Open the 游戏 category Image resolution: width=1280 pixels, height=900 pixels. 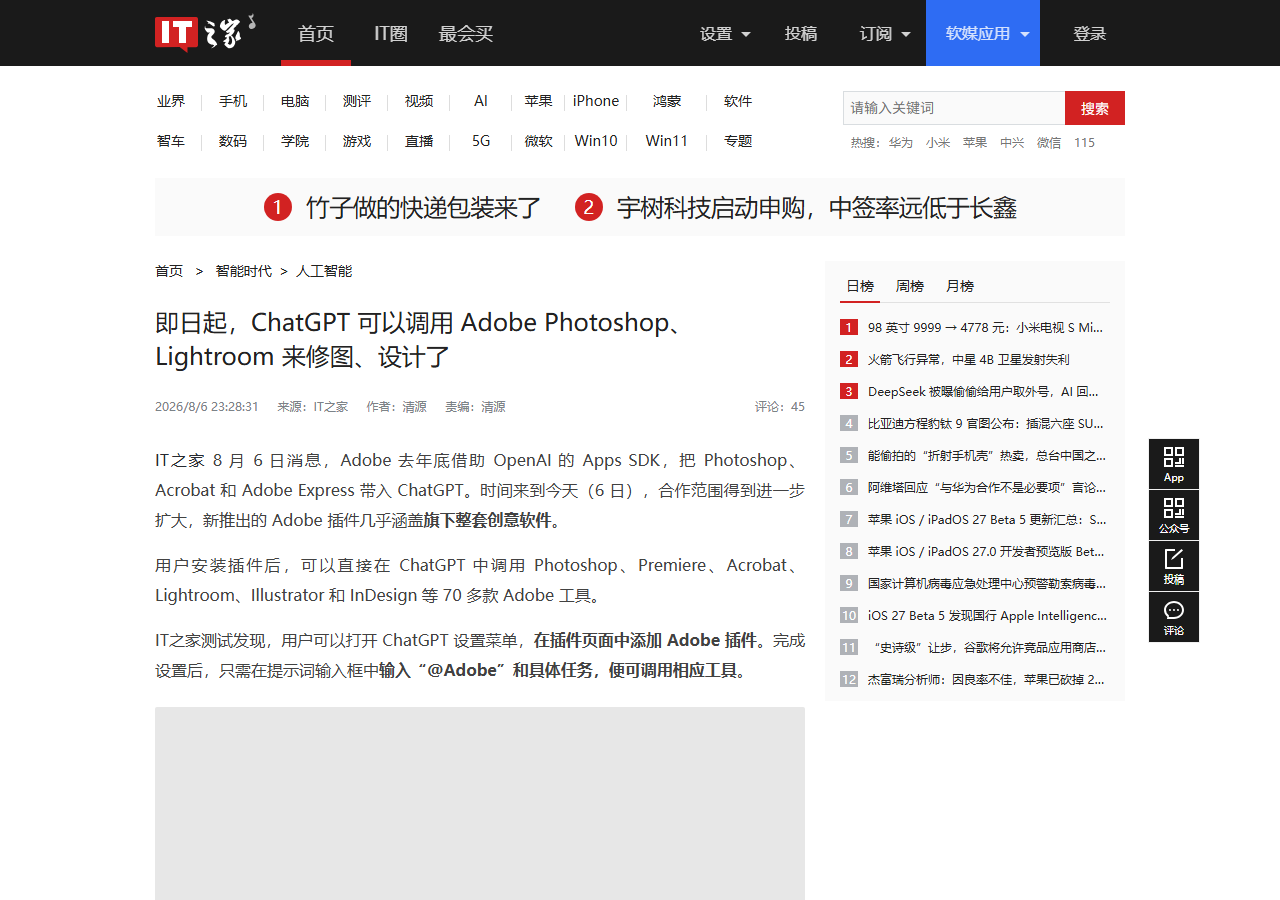click(x=357, y=141)
